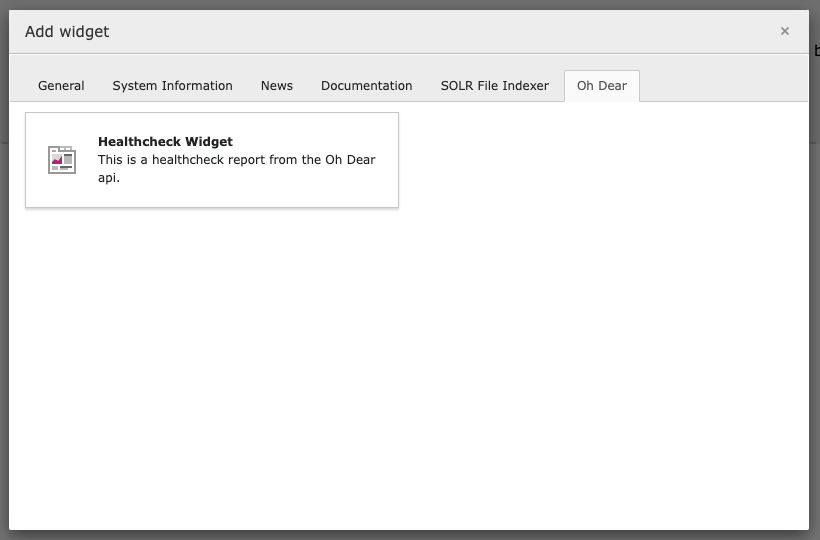Click the phrase Oh Dear in description
820x540 pixels.
click(x=350, y=159)
